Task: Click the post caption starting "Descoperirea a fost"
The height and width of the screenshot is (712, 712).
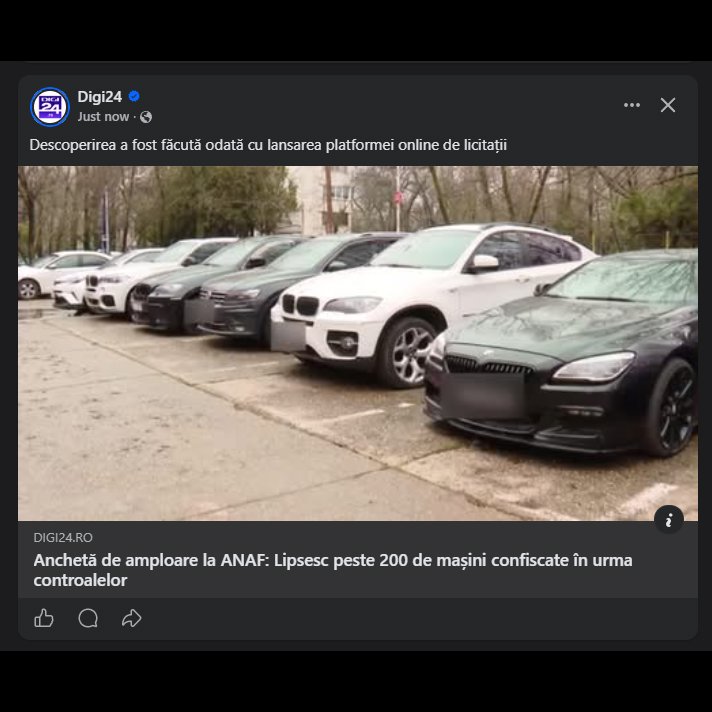Action: click(x=268, y=145)
